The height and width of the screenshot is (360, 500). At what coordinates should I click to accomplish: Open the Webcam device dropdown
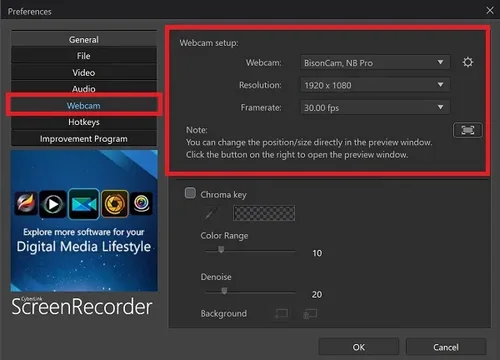tap(375, 63)
